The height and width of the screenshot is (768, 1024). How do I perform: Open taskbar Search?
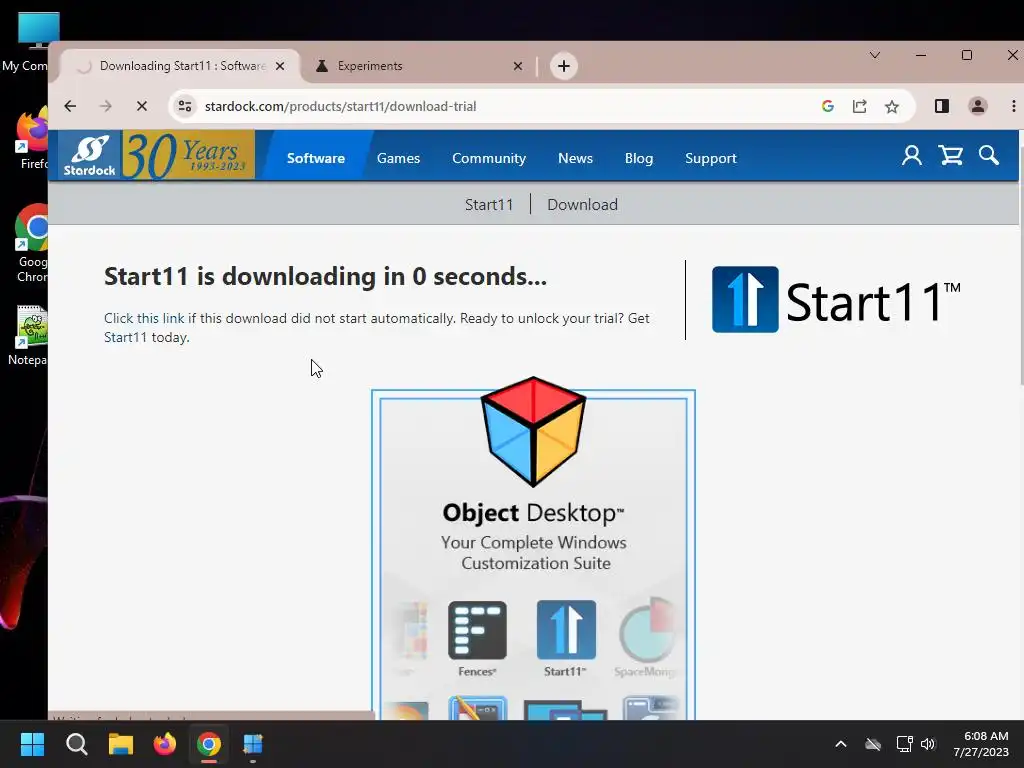click(76, 744)
